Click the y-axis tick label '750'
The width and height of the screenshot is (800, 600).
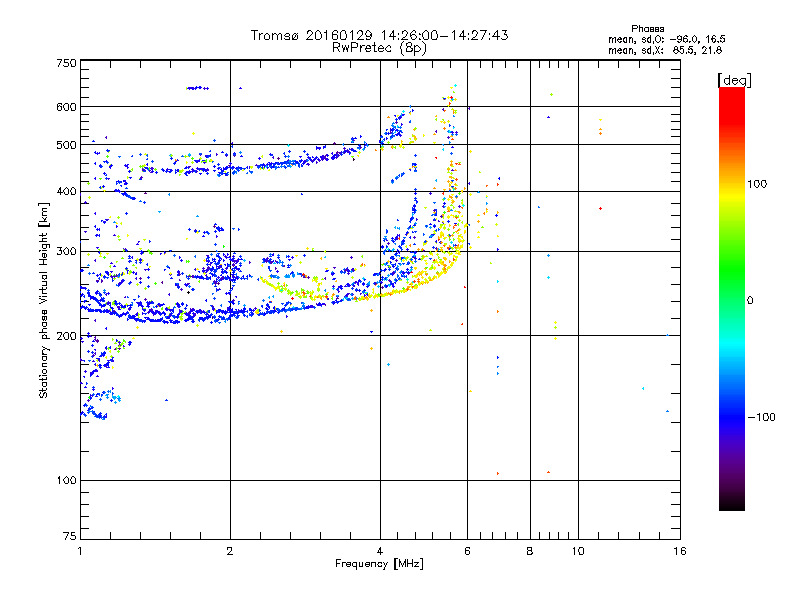pos(66,63)
